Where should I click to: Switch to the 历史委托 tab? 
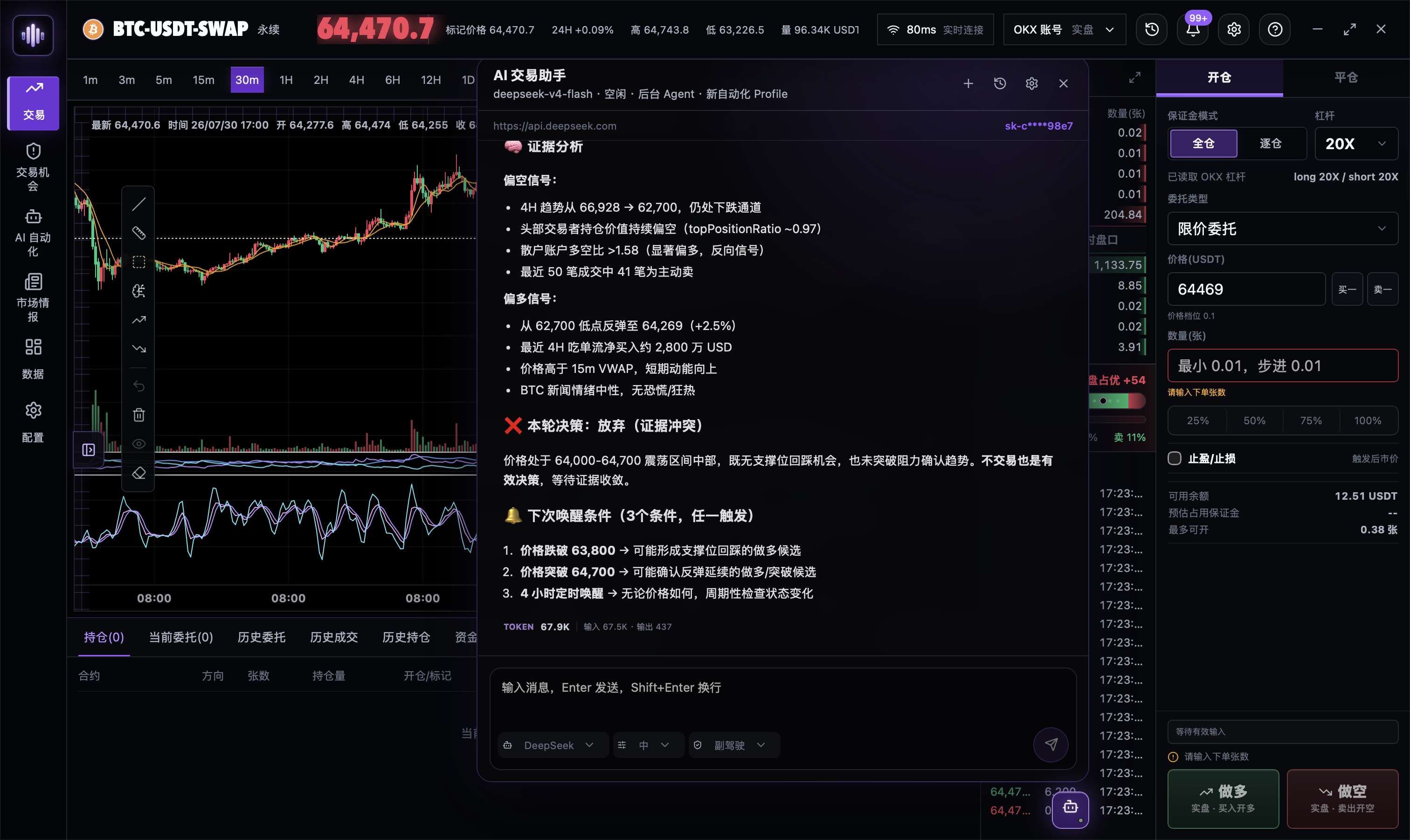coord(261,637)
